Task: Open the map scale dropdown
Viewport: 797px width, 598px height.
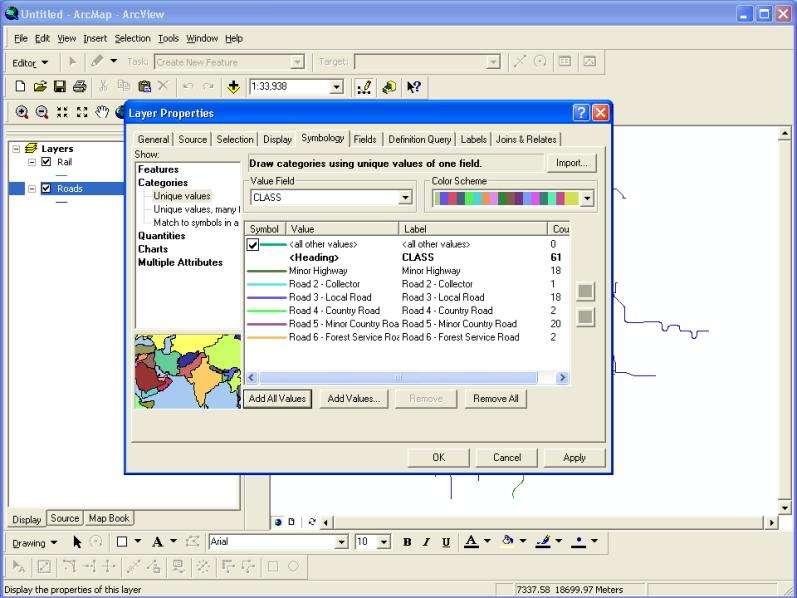Action: (336, 87)
